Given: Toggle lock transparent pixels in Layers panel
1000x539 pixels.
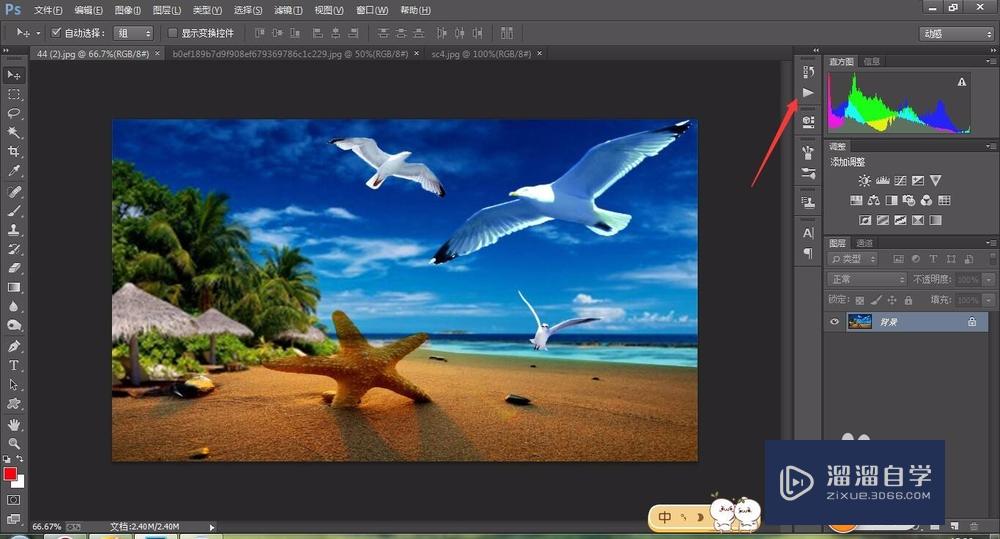Looking at the screenshot, I should pos(860,300).
